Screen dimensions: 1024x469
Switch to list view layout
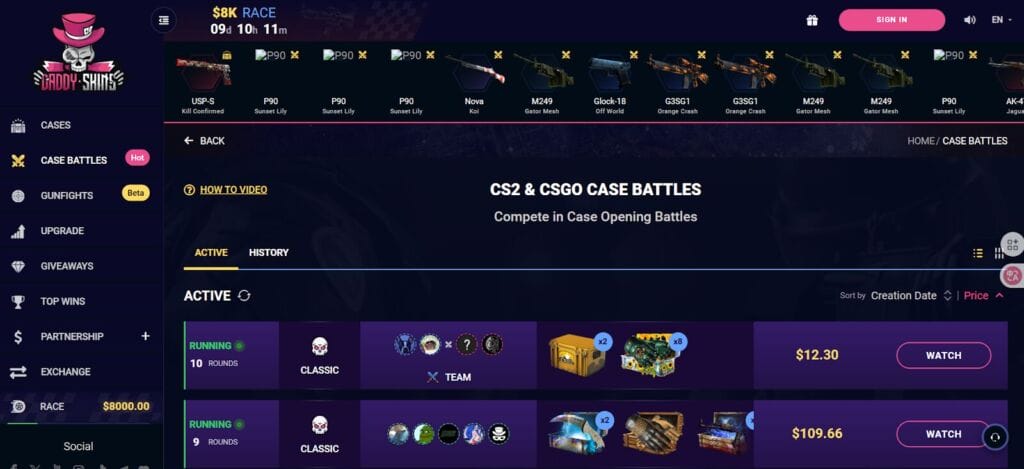click(x=978, y=253)
